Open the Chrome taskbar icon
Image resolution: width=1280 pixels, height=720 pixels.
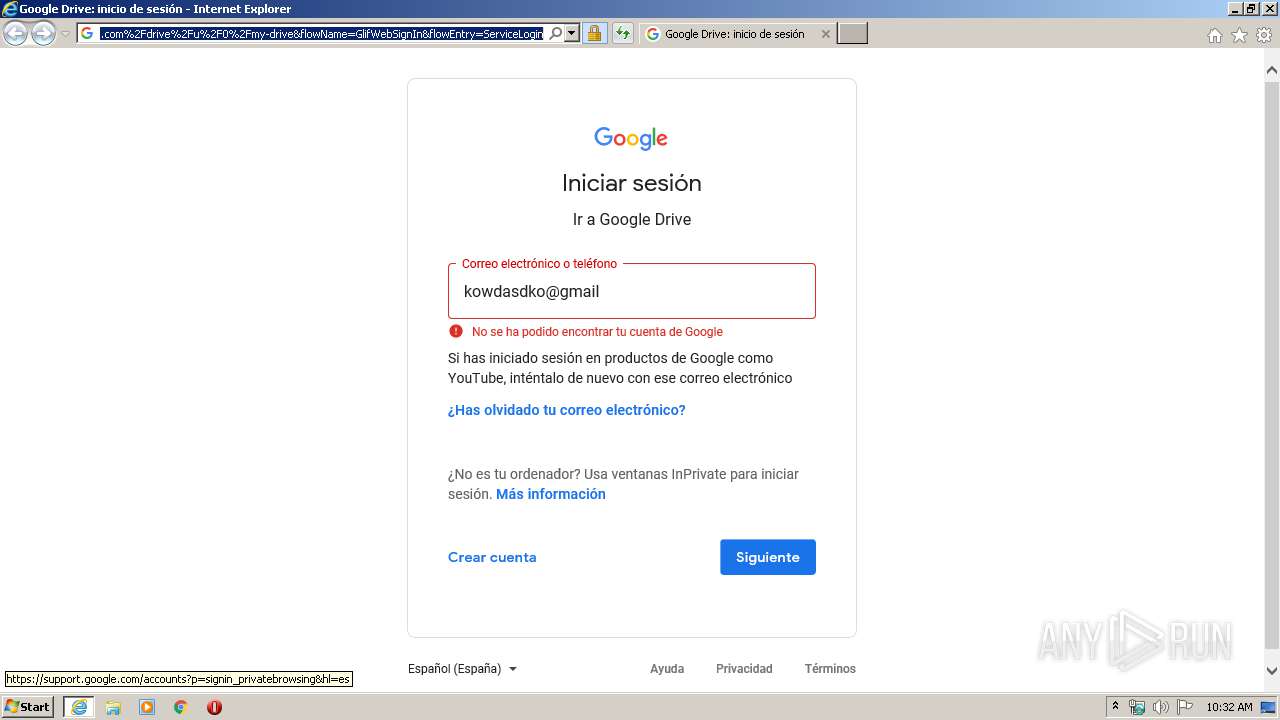[181, 707]
